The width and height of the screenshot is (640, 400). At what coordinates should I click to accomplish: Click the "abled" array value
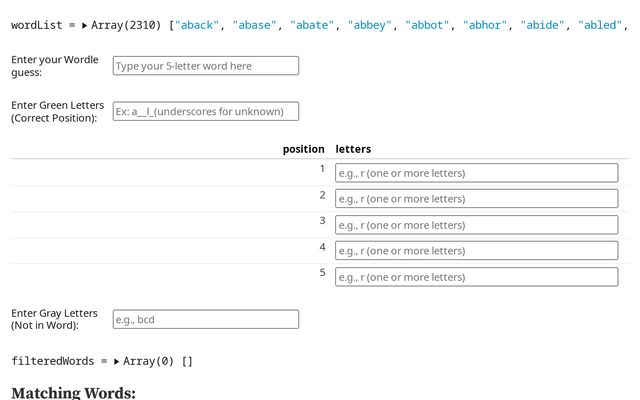pyautogui.click(x=600, y=25)
